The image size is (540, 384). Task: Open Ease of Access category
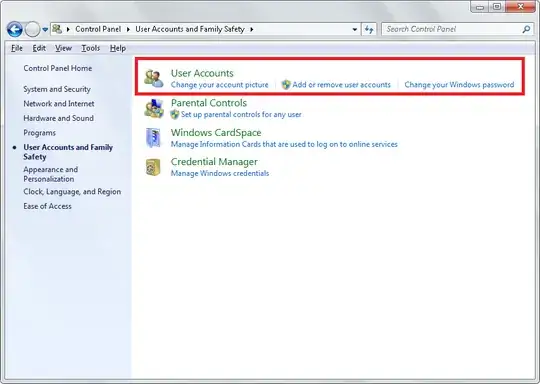point(48,206)
